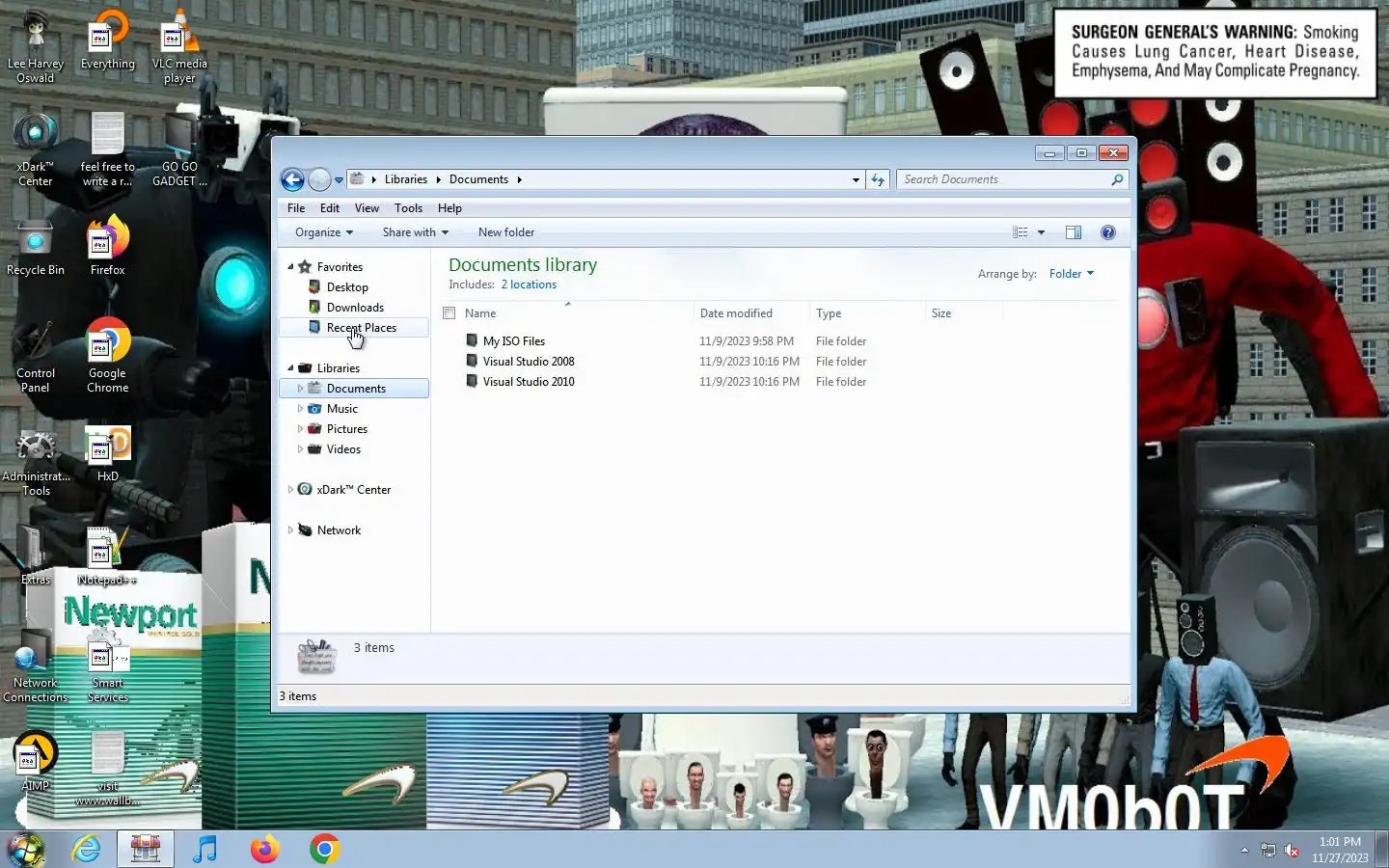The height and width of the screenshot is (868, 1389).
Task: Click the Refresh button beside address bar
Action: (878, 179)
